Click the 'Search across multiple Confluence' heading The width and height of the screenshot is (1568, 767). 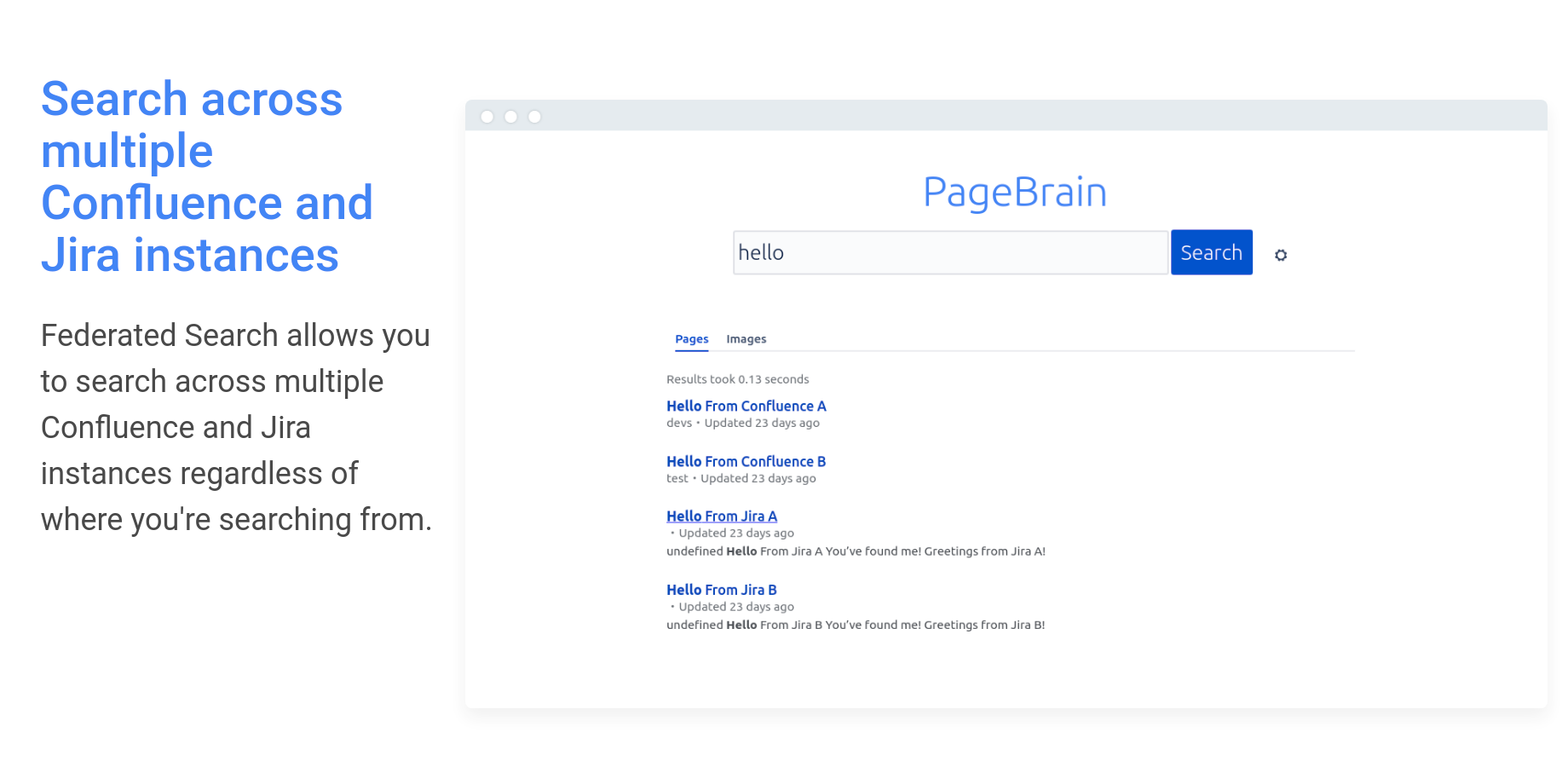[x=207, y=176]
